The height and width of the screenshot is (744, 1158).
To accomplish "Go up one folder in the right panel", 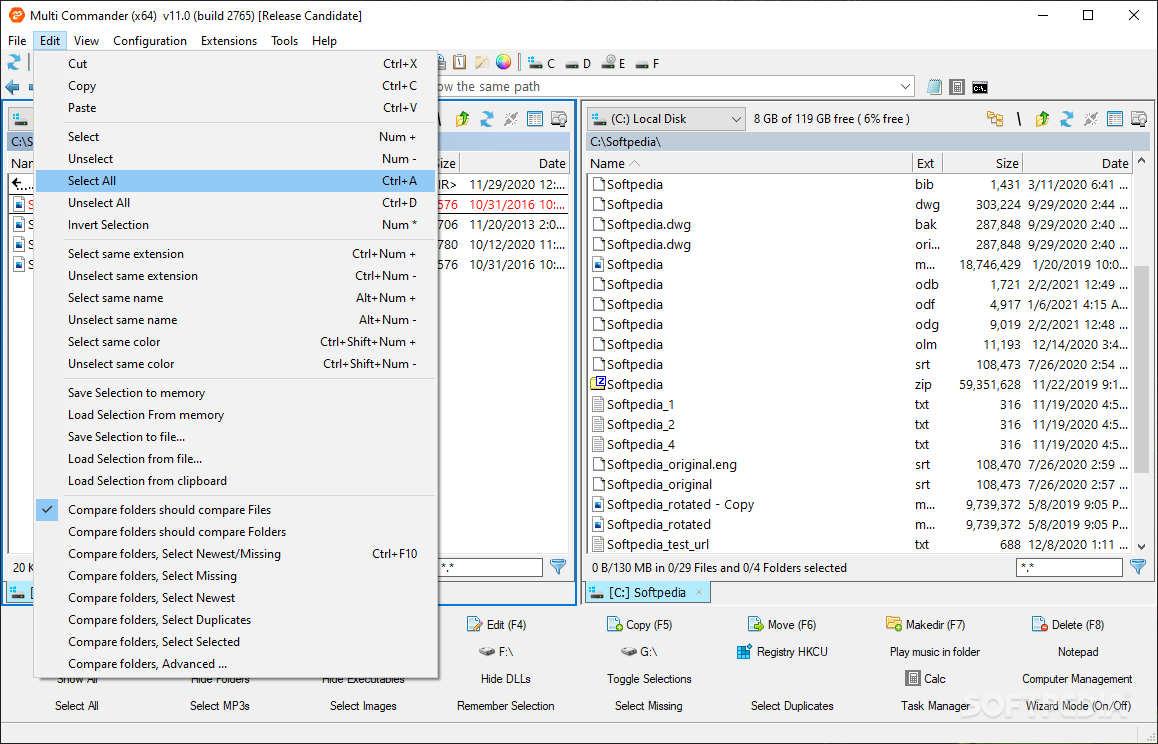I will [x=1042, y=118].
